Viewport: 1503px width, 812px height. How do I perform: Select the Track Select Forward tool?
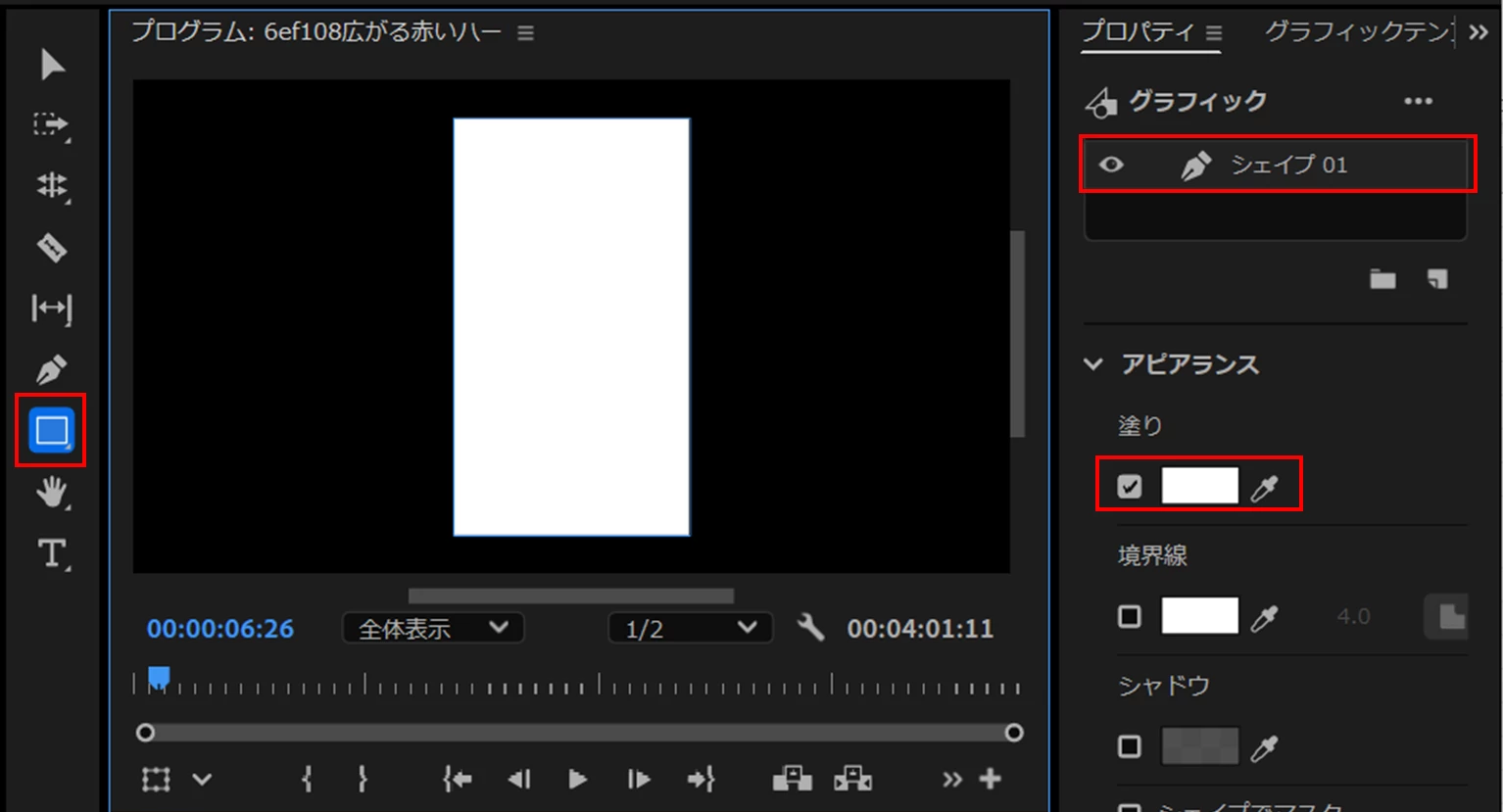pos(52,125)
